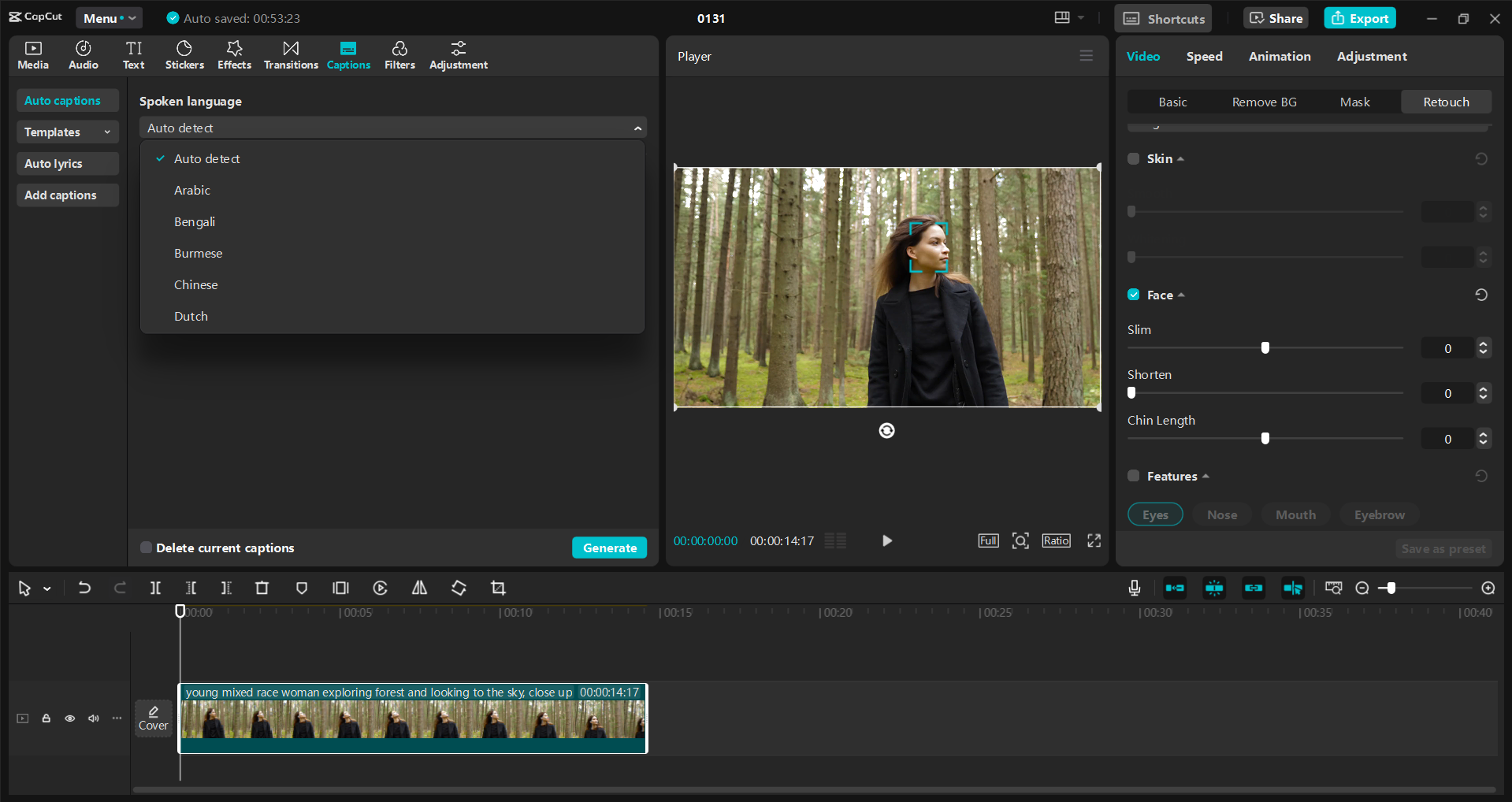Image resolution: width=1512 pixels, height=802 pixels.
Task: Click the microphone record voiceover icon
Action: pos(1134,588)
